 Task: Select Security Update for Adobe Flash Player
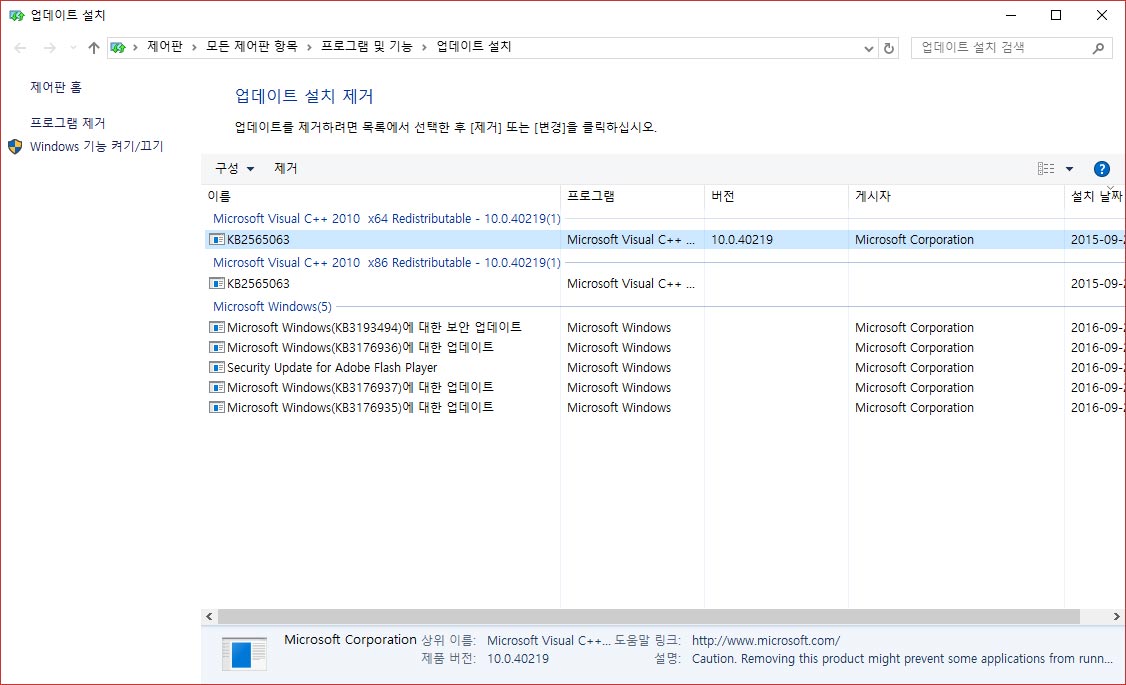[664, 368]
